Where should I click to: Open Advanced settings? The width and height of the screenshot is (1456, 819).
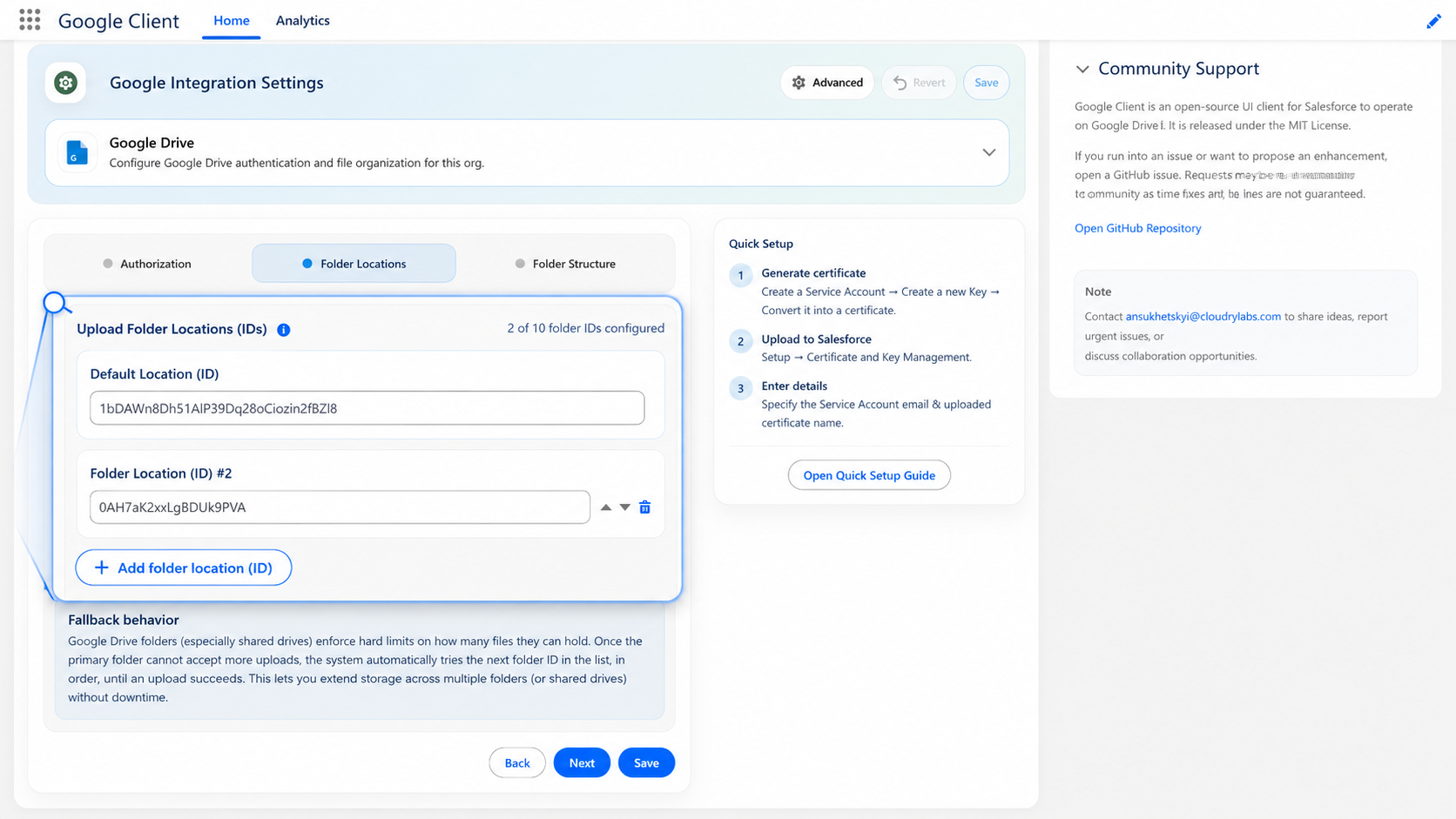[827, 83]
